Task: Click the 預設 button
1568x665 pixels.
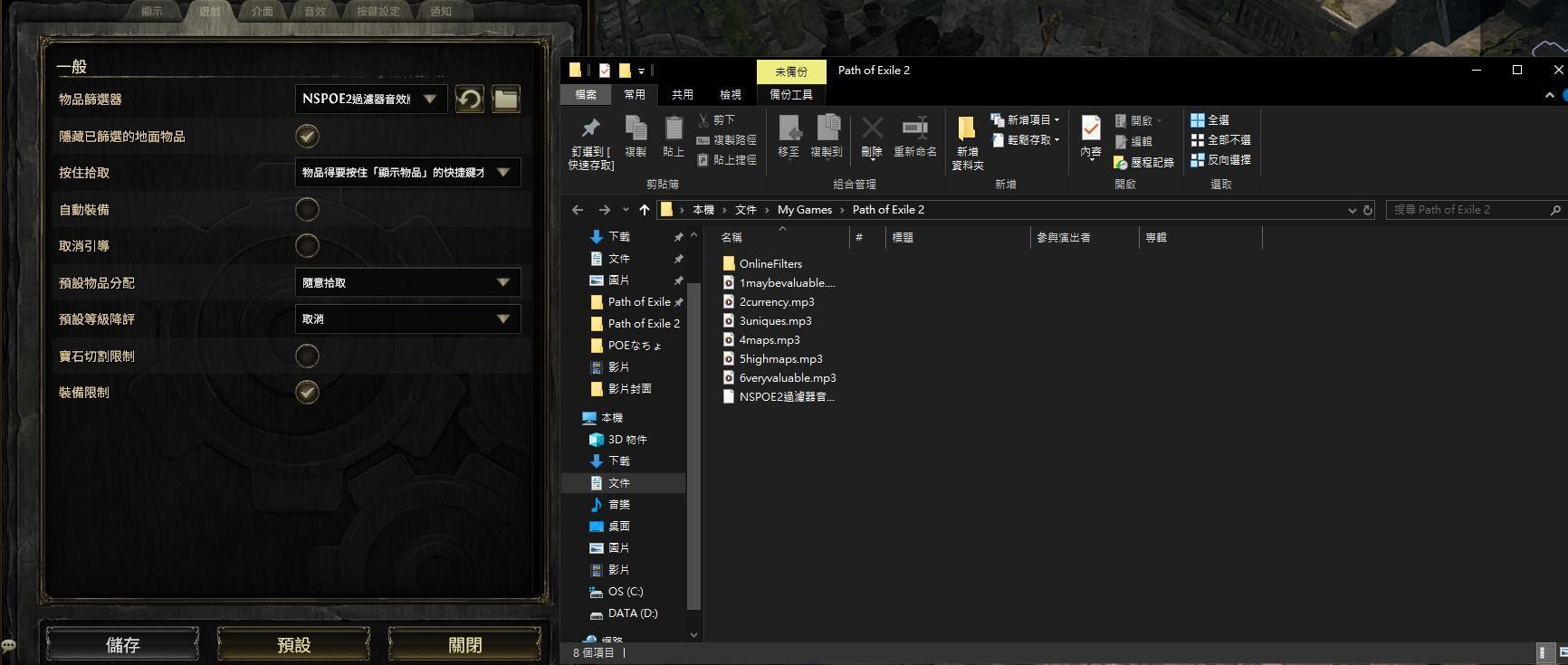Action: tap(293, 644)
